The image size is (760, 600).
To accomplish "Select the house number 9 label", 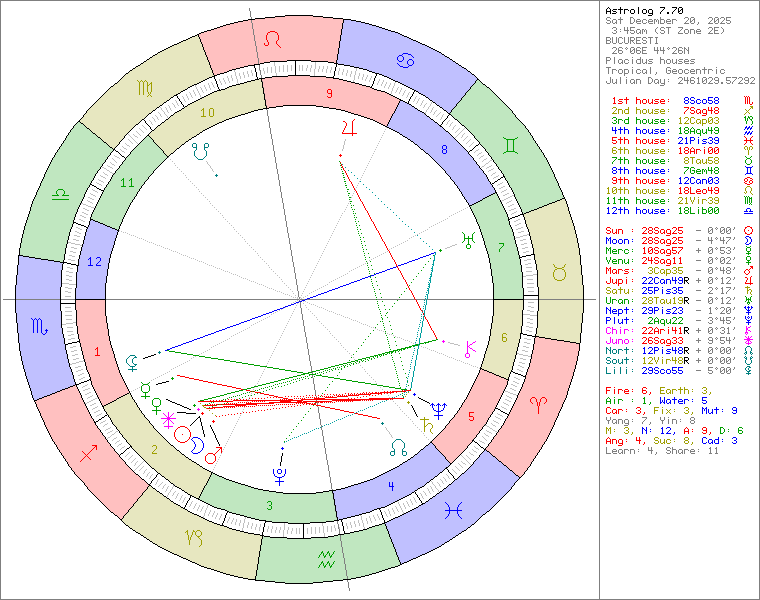I will [x=328, y=93].
